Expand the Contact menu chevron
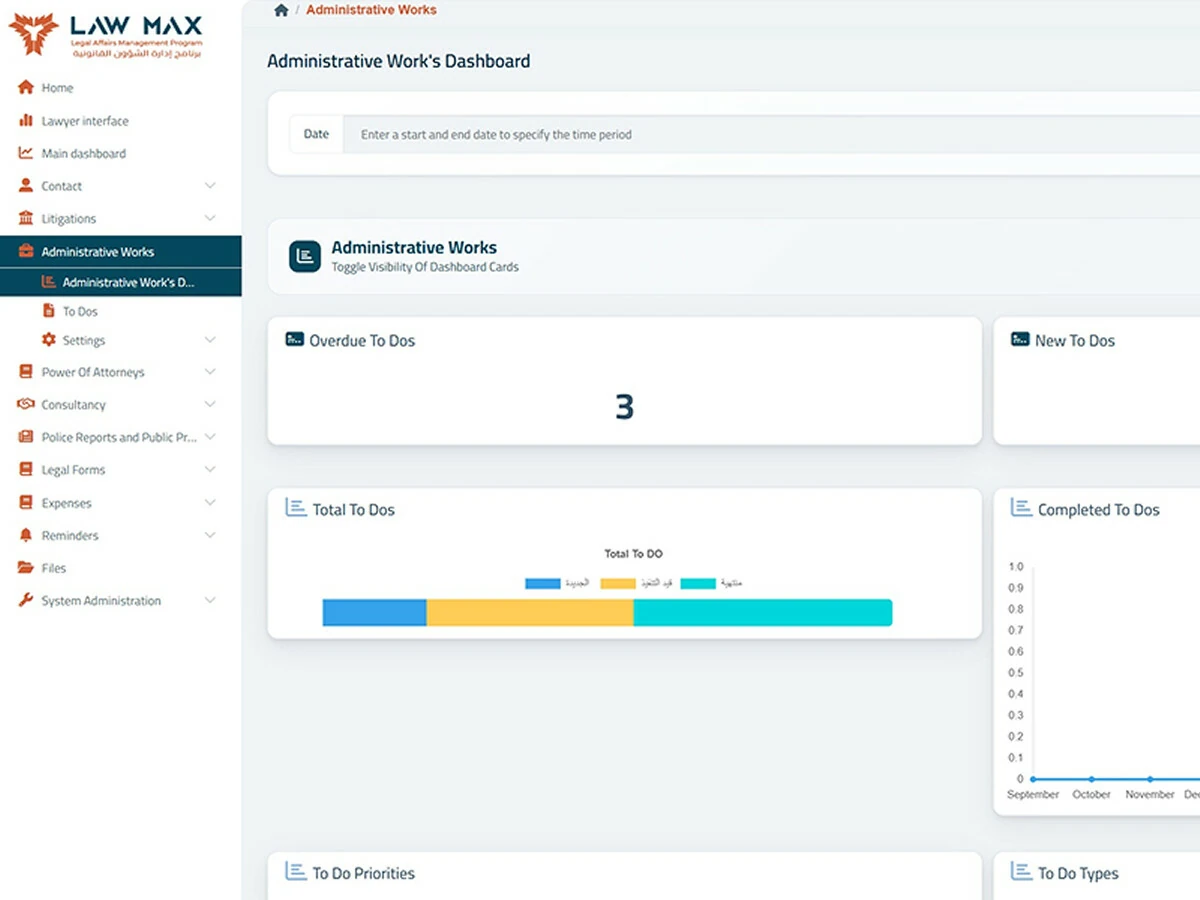 (210, 186)
